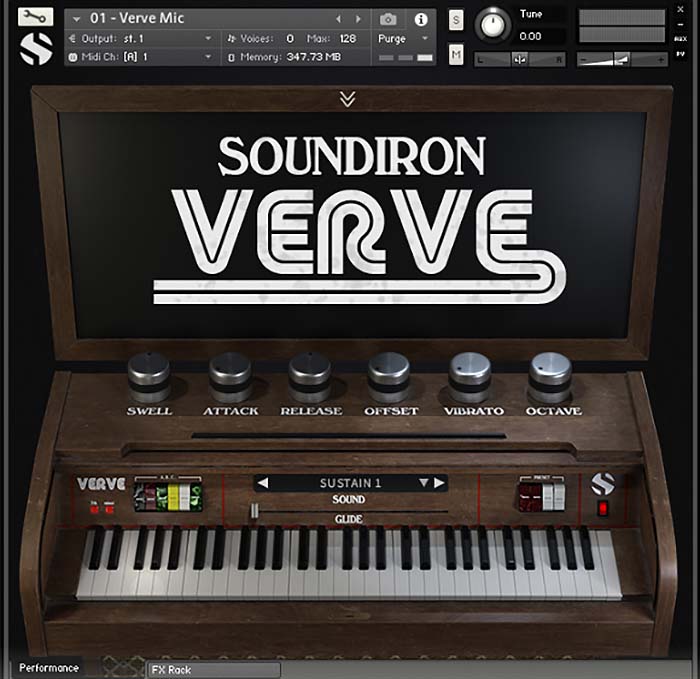
Task: Open the instrument name dropdown arrow
Action: point(76,19)
